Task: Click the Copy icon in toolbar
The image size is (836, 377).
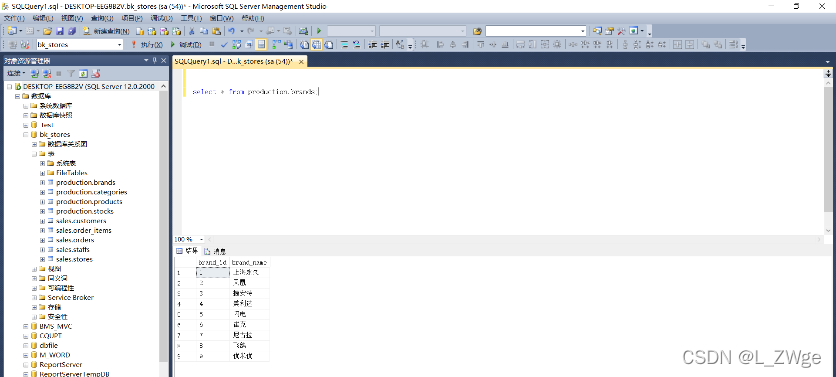Action: click(x=204, y=31)
